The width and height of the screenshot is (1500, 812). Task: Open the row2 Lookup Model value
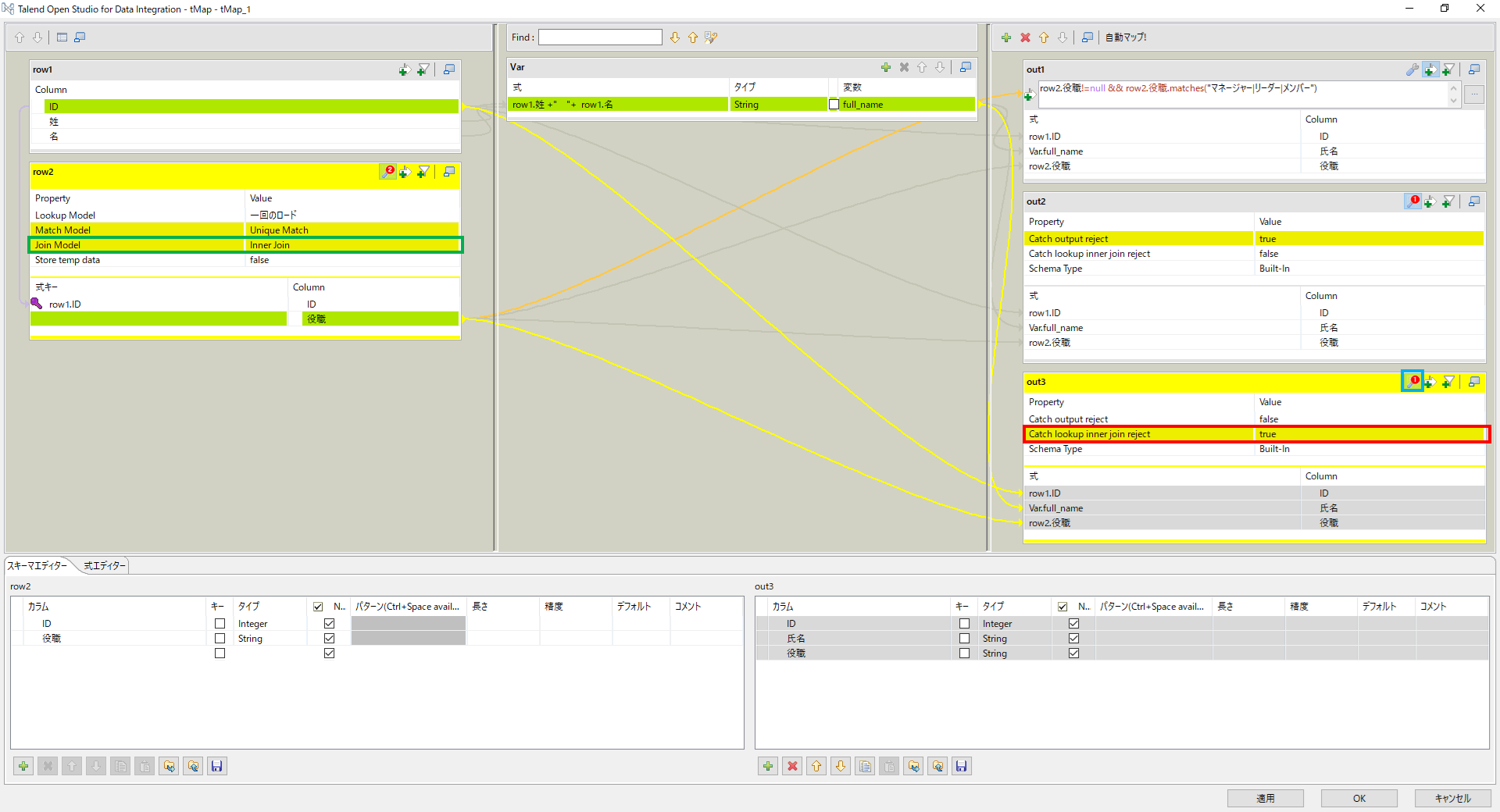(352, 215)
